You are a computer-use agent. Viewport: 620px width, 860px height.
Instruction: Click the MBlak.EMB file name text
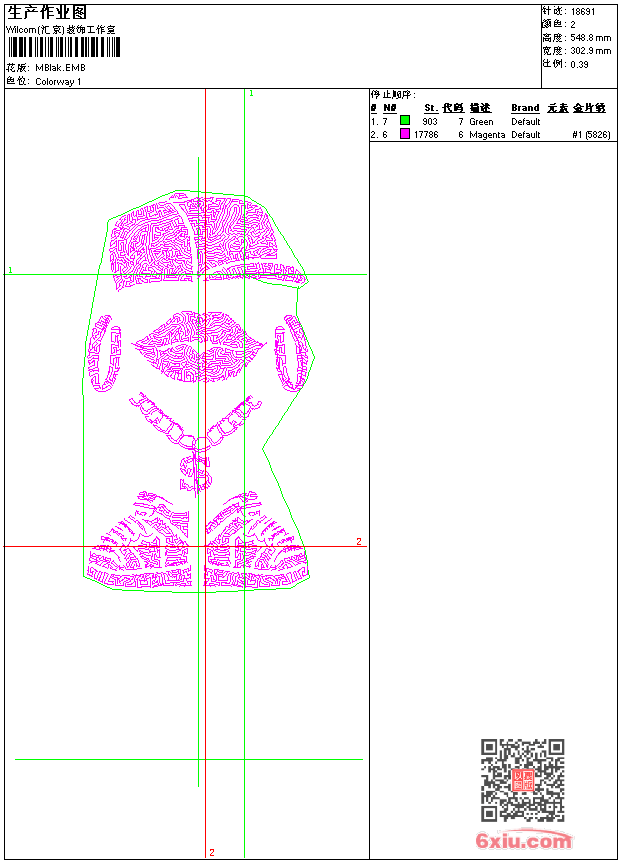[60, 68]
